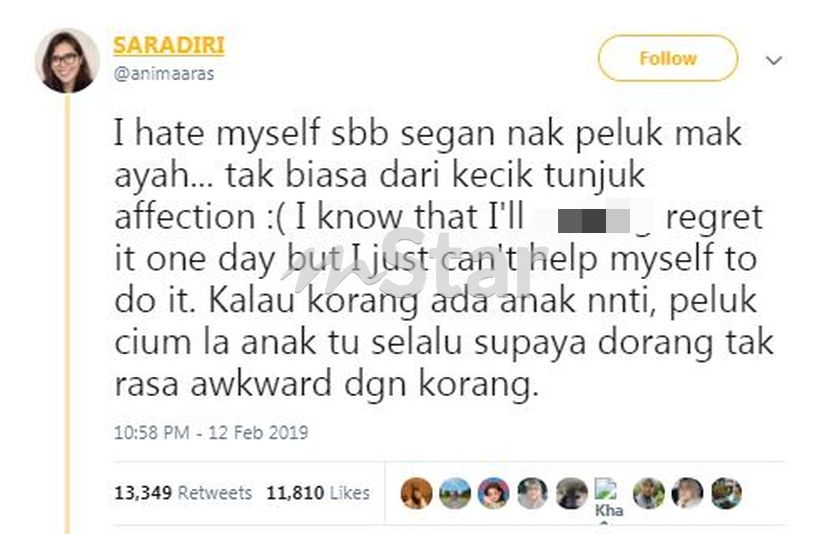
Task: Open the @animaaras handle link
Action: 164,74
